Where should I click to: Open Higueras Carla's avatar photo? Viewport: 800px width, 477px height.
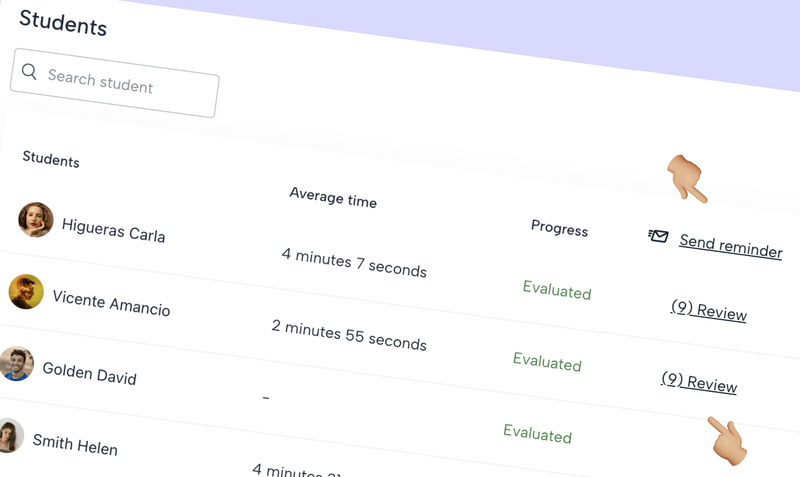(x=36, y=220)
